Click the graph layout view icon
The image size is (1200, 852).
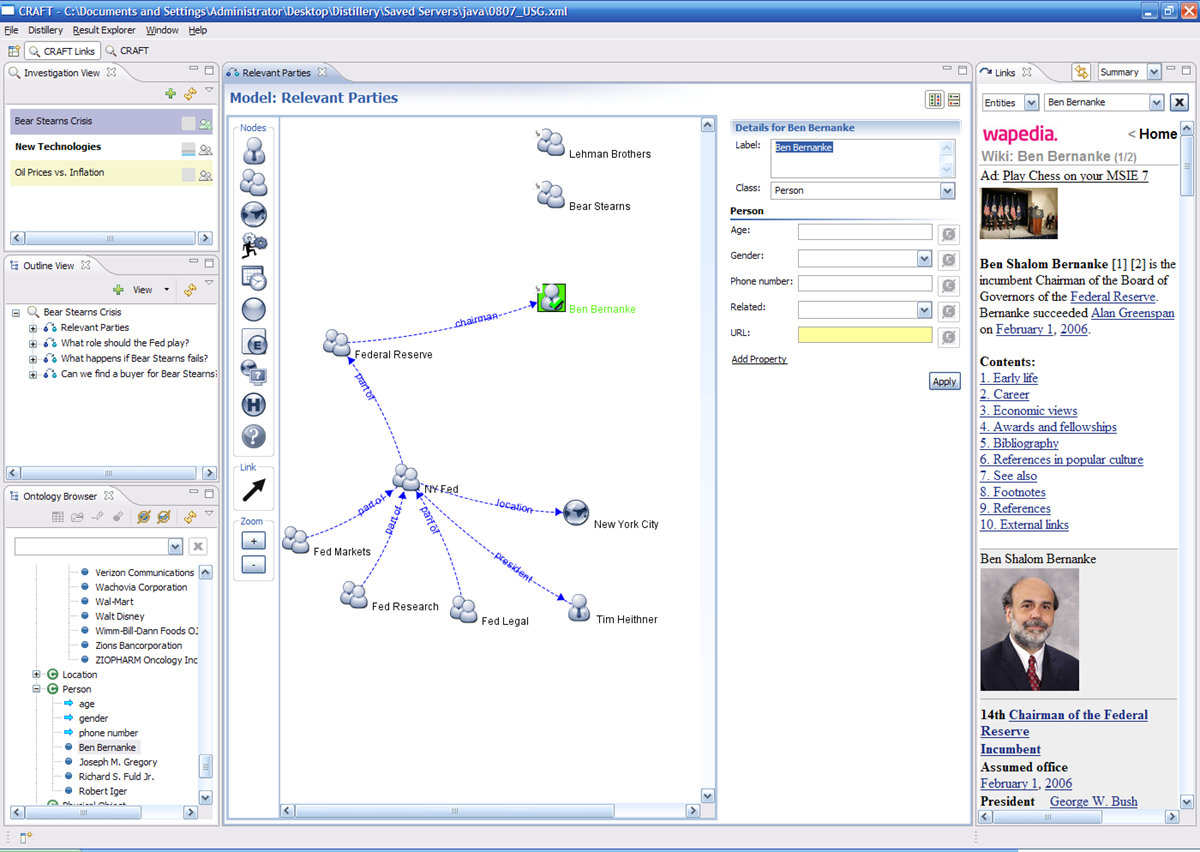point(935,99)
